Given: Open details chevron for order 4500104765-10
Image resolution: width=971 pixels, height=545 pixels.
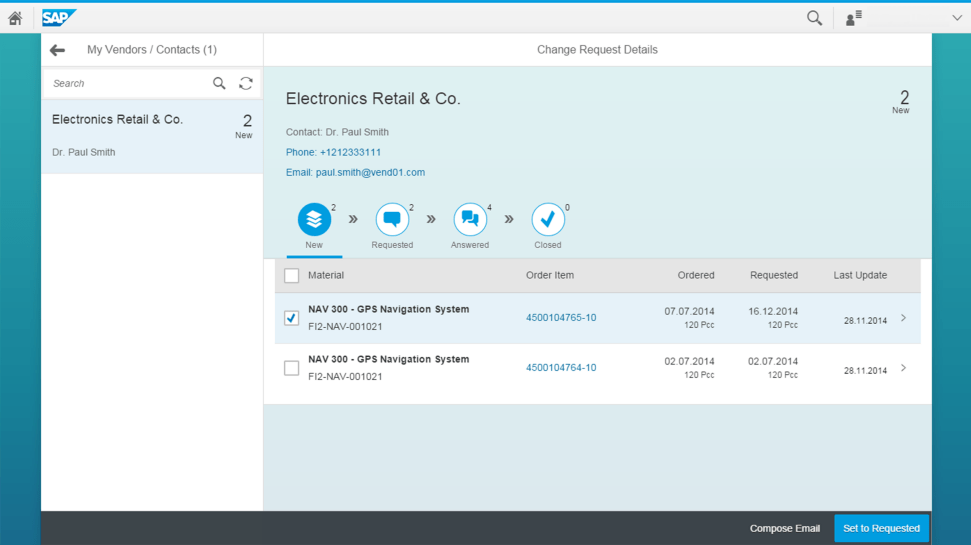Looking at the screenshot, I should (903, 318).
